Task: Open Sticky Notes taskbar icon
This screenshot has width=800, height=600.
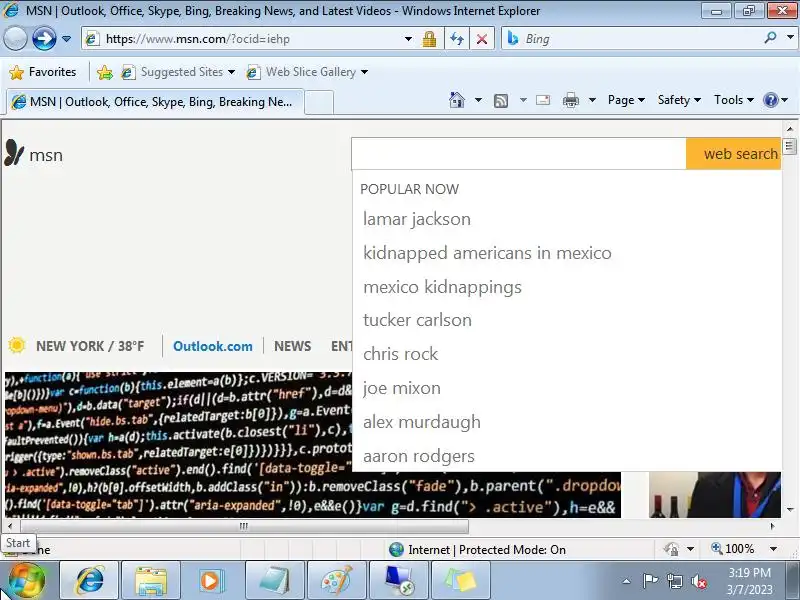Action: (x=461, y=581)
